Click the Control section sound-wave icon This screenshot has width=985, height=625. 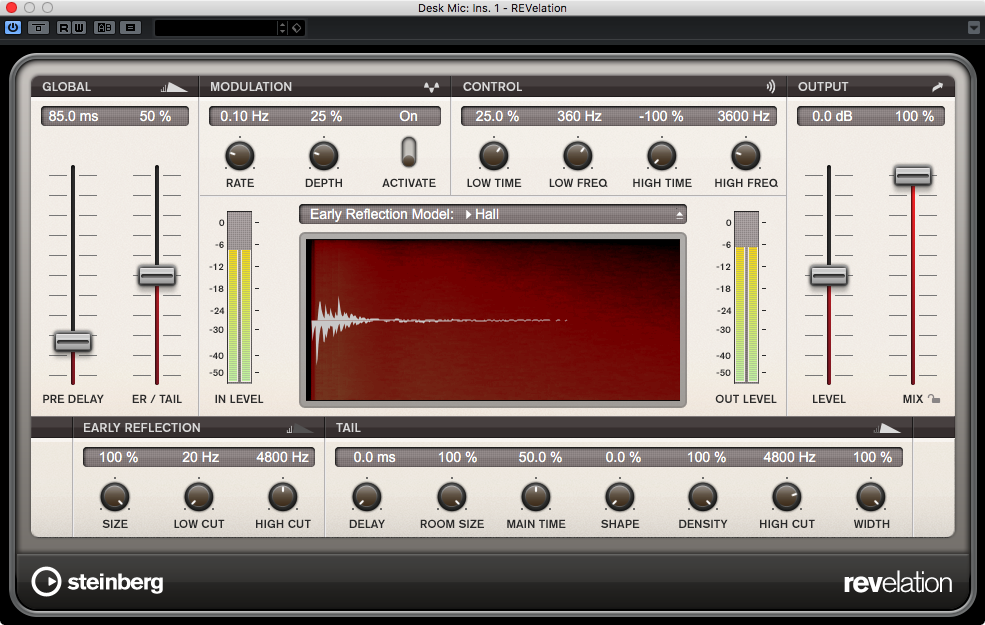click(770, 87)
